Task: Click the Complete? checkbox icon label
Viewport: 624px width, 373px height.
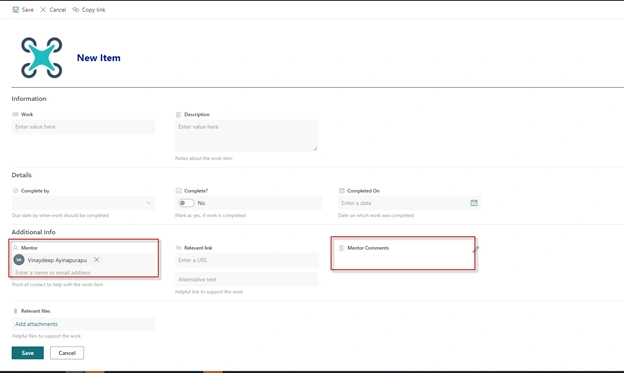Action: pos(179,191)
